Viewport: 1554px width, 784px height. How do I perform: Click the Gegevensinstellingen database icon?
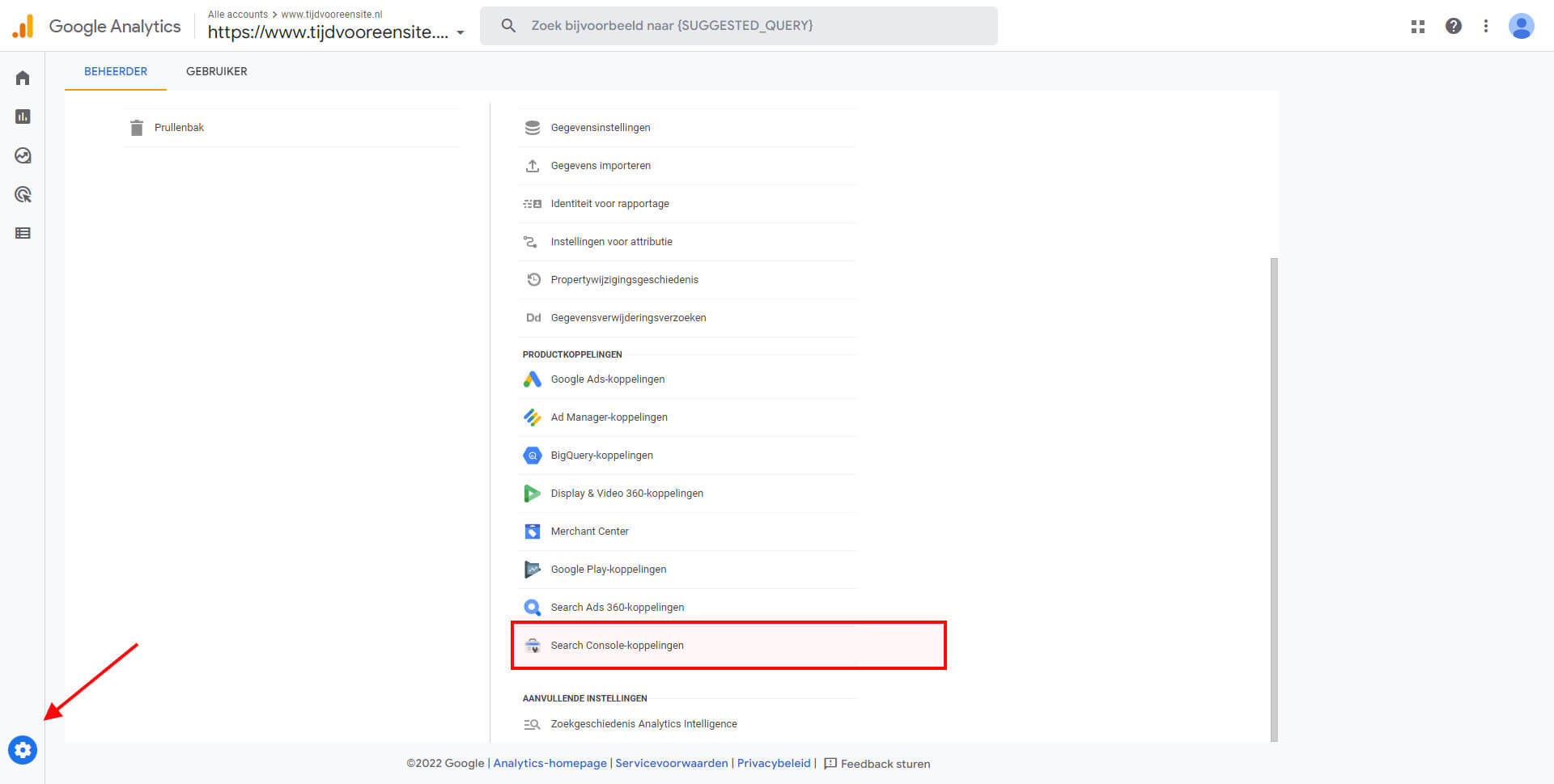(533, 128)
